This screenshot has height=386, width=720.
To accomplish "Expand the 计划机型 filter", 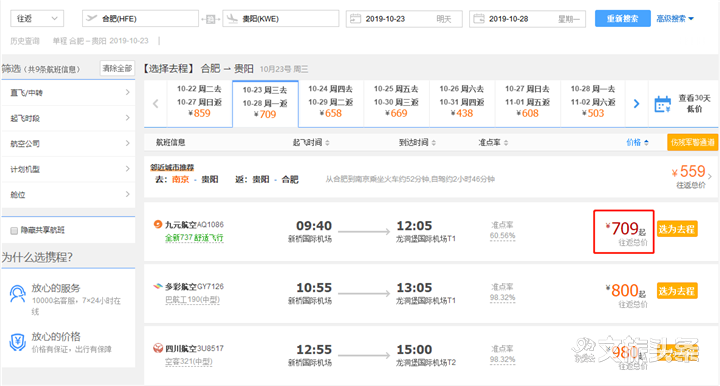I will pyautogui.click(x=68, y=169).
